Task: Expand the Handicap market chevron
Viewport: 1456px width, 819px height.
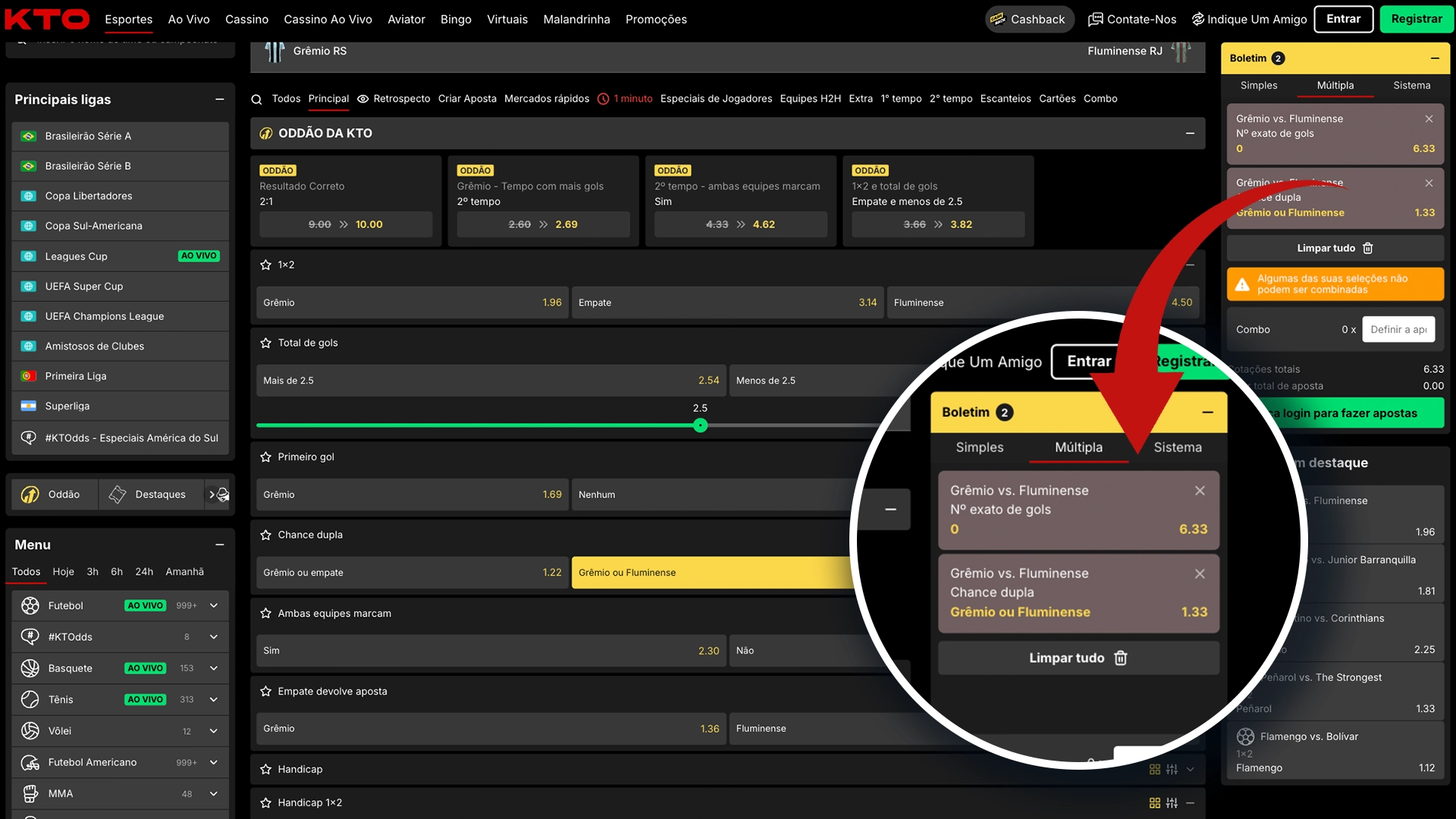Action: (x=1190, y=770)
